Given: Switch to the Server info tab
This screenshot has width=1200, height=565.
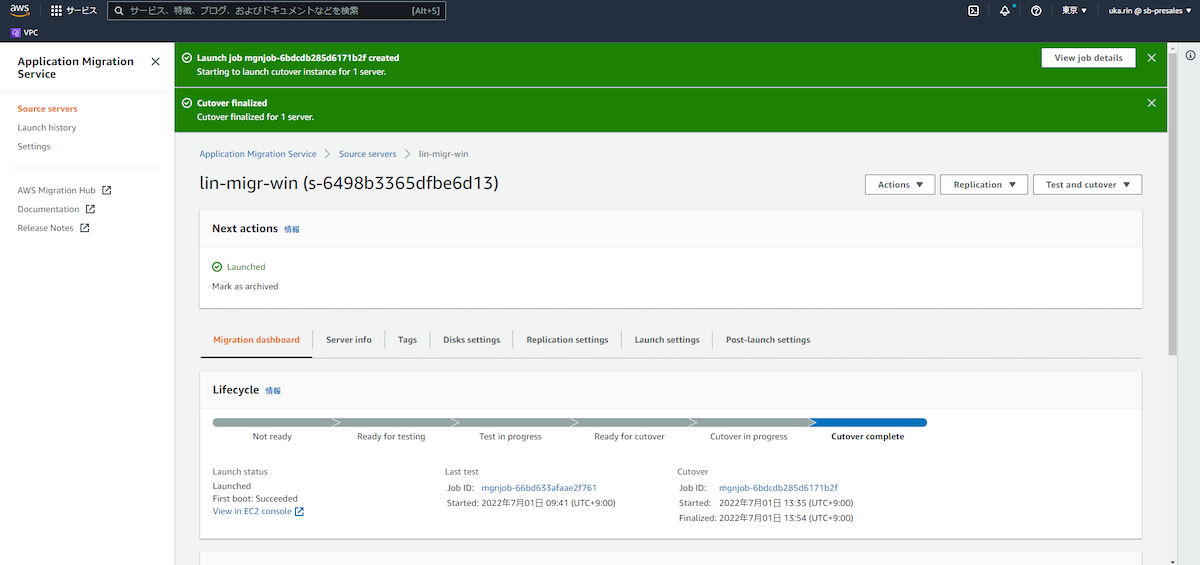Looking at the screenshot, I should tap(348, 340).
